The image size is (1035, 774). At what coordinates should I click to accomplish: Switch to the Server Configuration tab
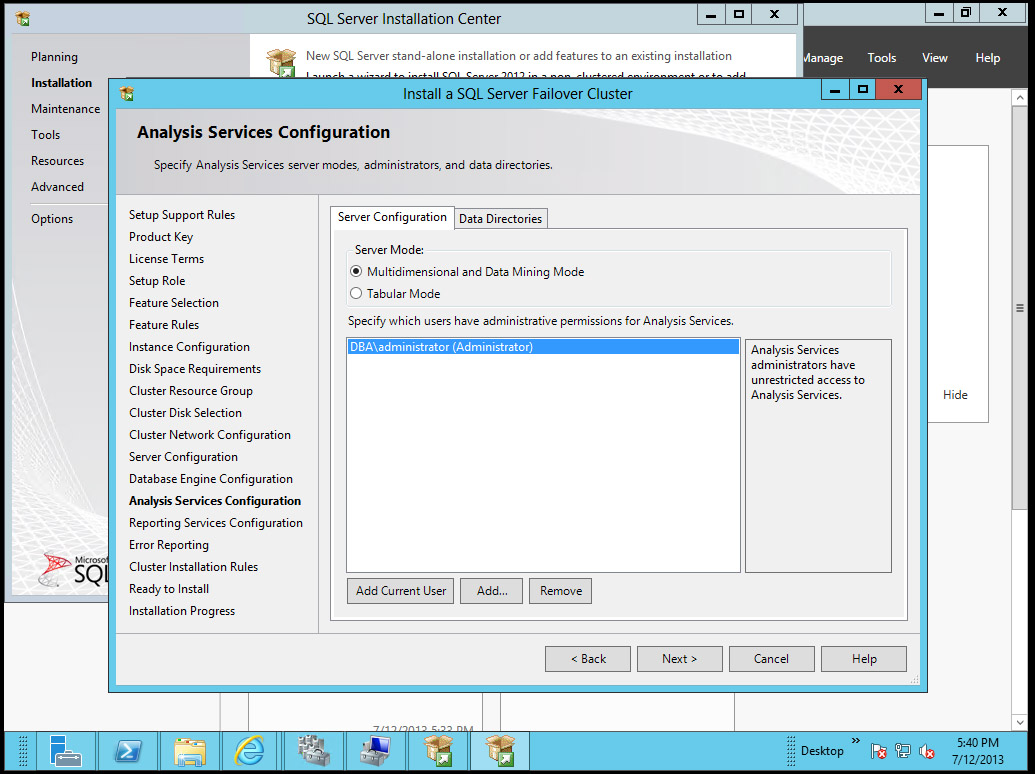point(392,217)
